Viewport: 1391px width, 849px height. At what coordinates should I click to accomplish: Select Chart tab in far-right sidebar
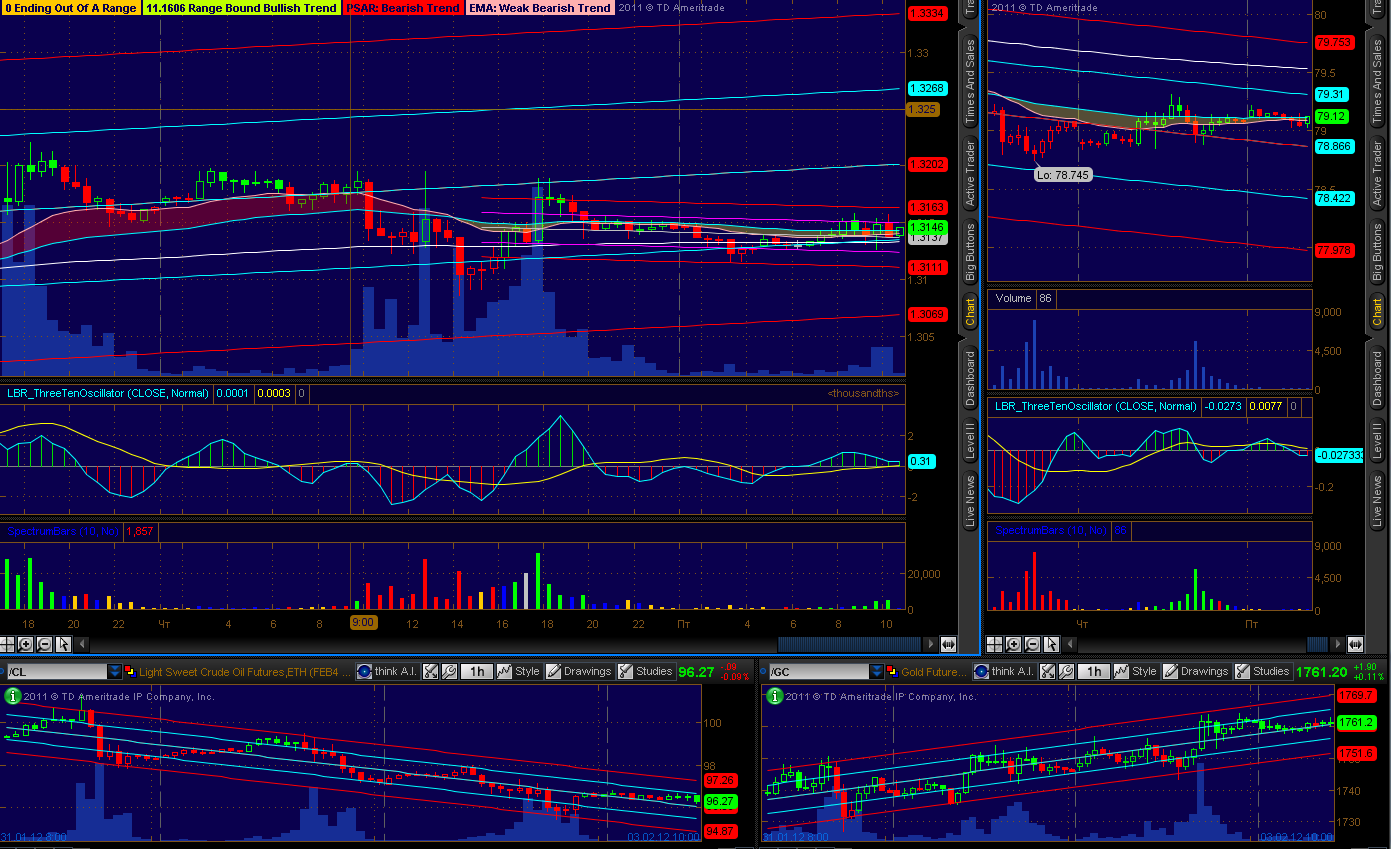(1377, 313)
